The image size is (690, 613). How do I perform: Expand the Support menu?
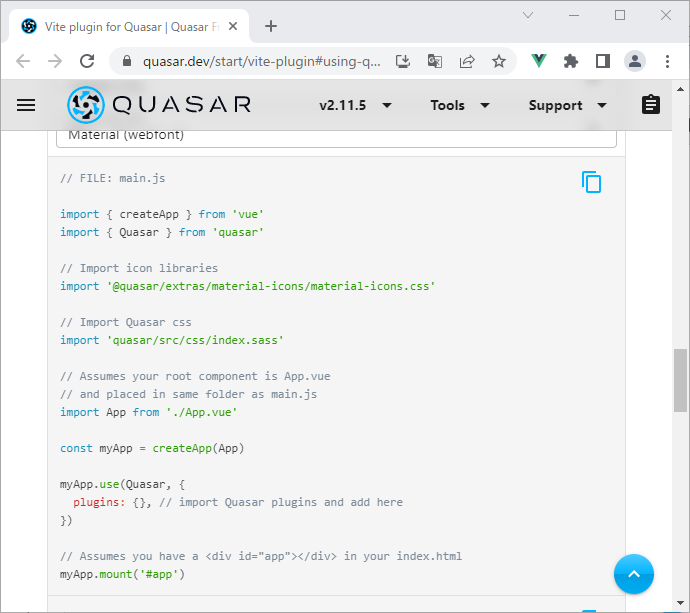pos(568,105)
